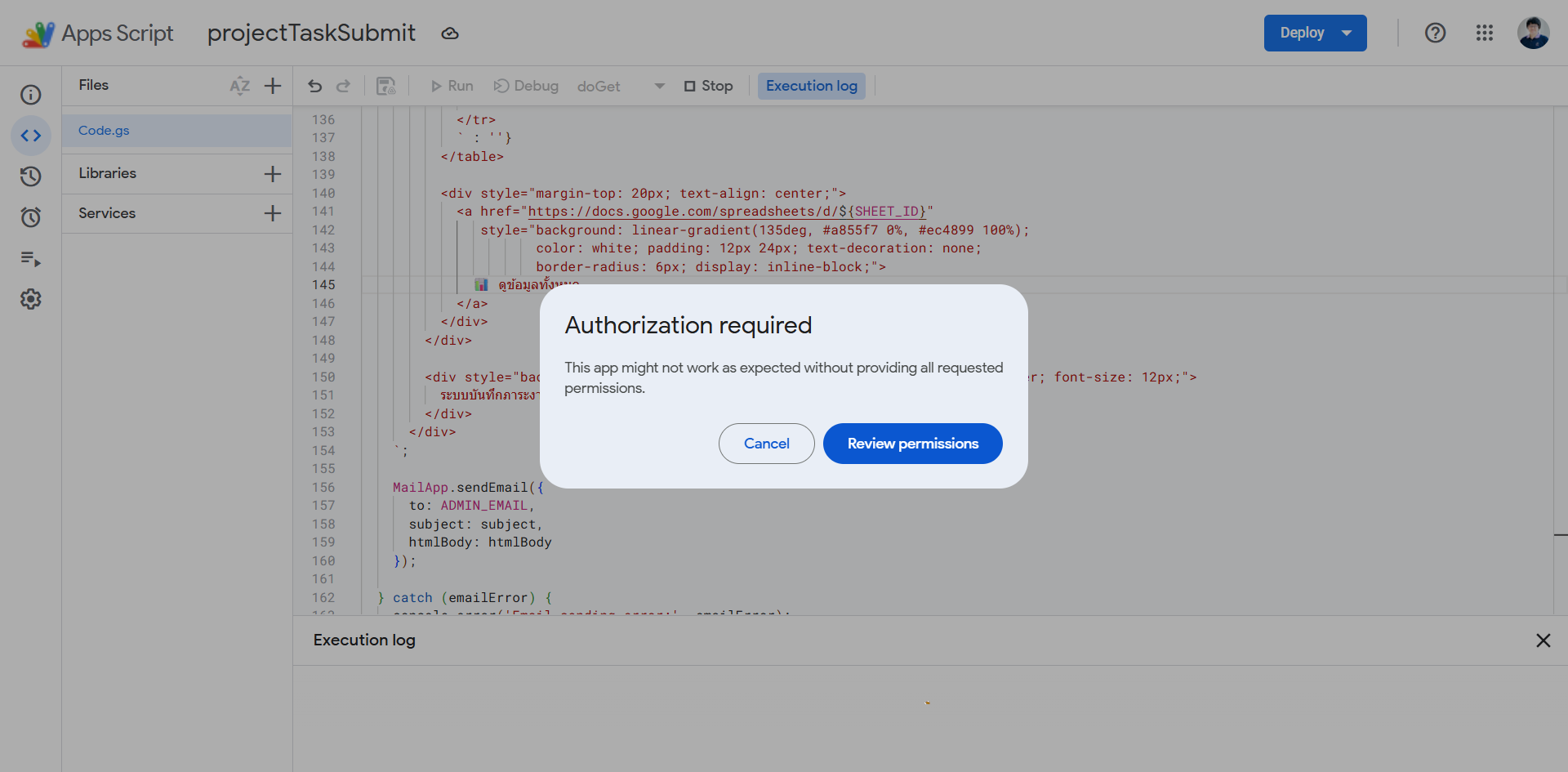Click the Services section label
The image size is (1568, 772).
[x=107, y=213]
